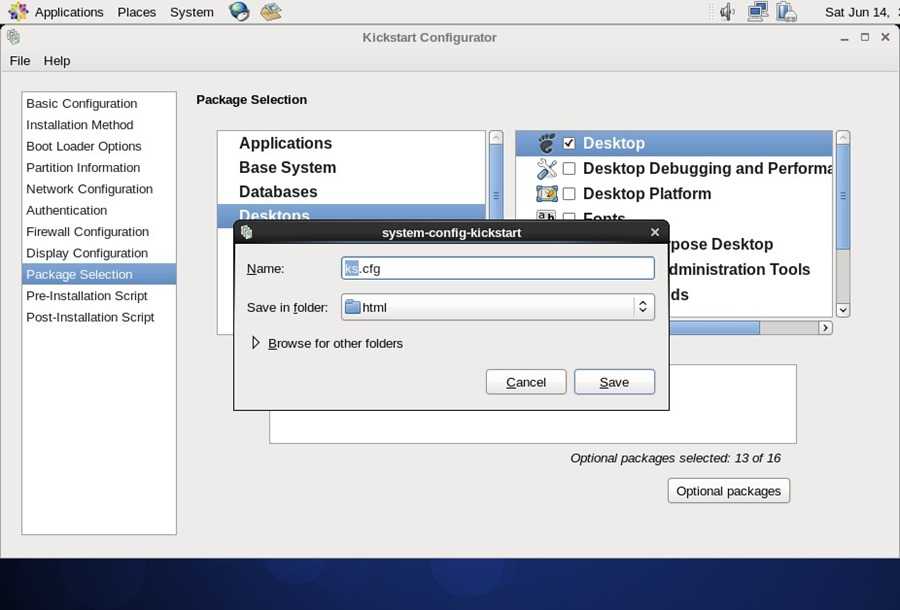Open the Places menu
Viewport: 900px width, 610px height.
137,12
